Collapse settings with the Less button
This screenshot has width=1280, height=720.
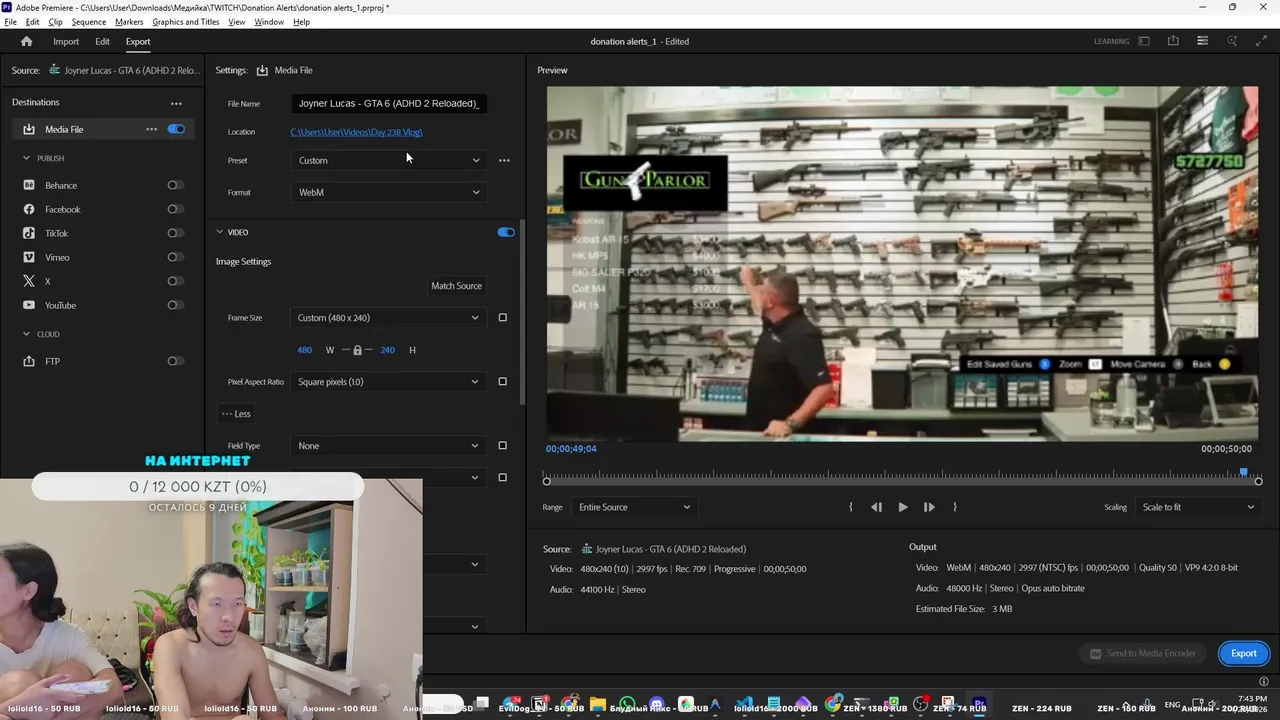click(236, 414)
